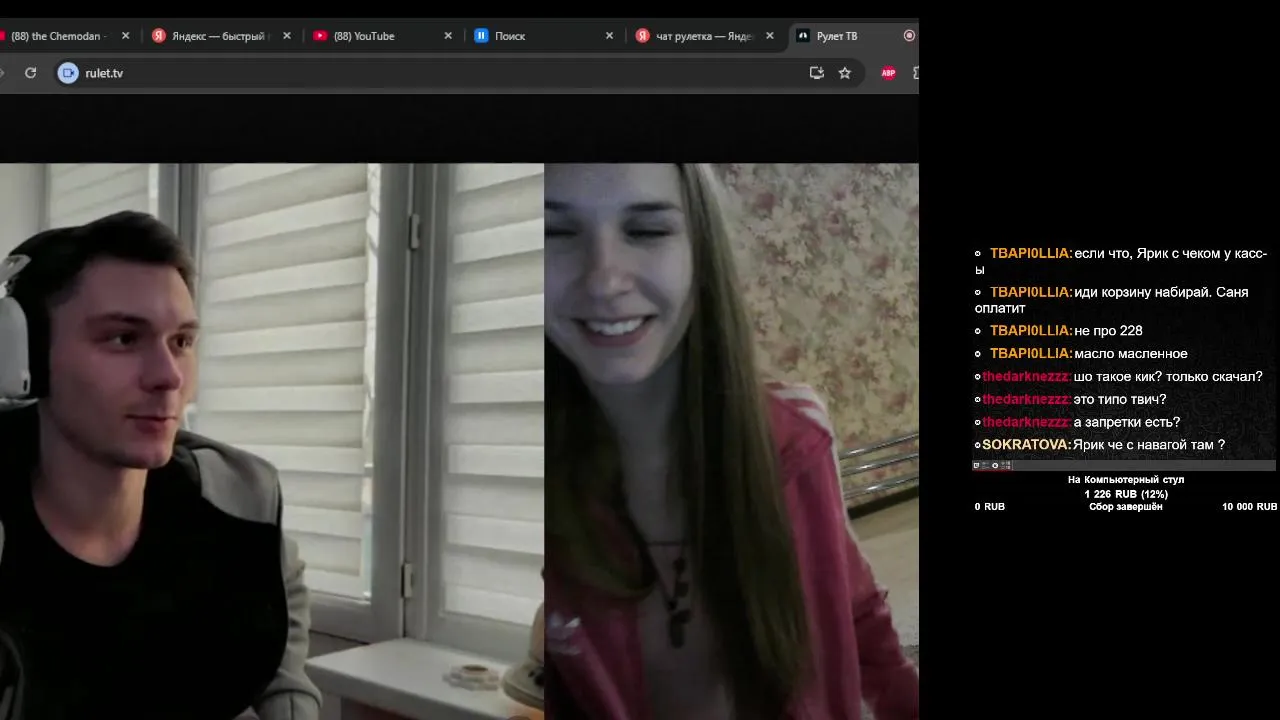
Task: Click the 'Сбор завершён' status text
Action: click(1126, 507)
